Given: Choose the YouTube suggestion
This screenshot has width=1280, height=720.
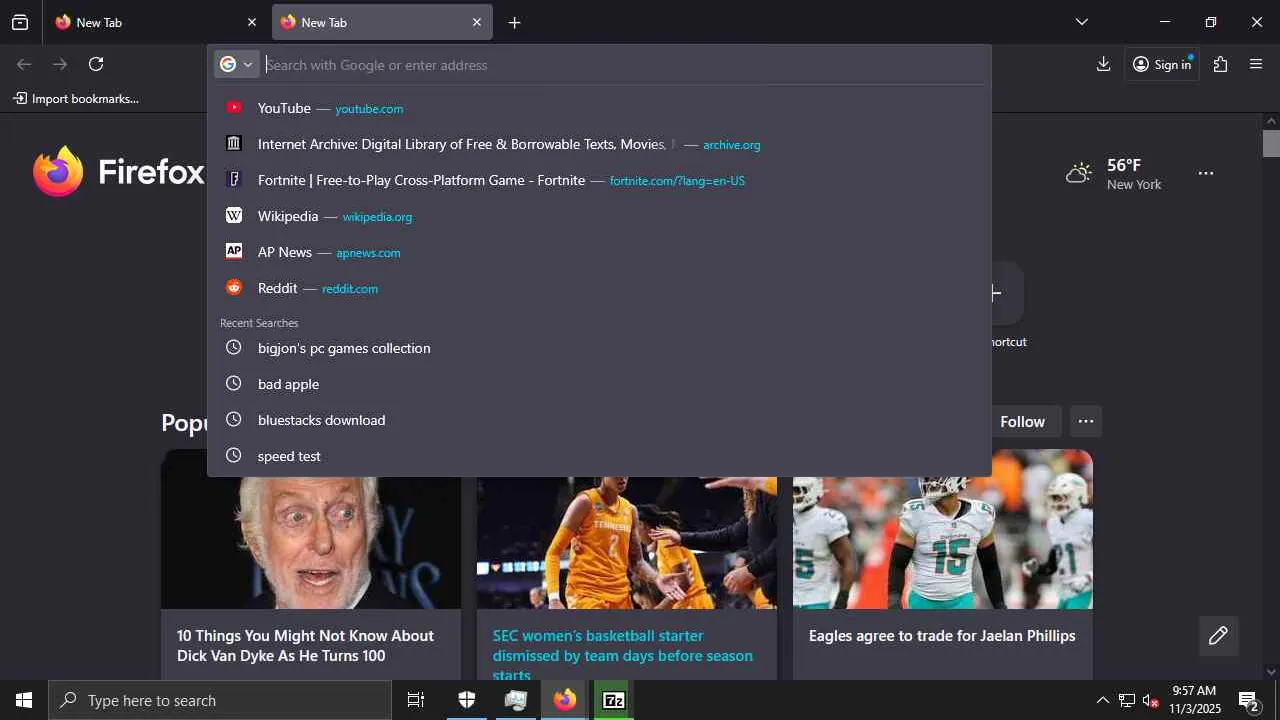Looking at the screenshot, I should [x=599, y=108].
